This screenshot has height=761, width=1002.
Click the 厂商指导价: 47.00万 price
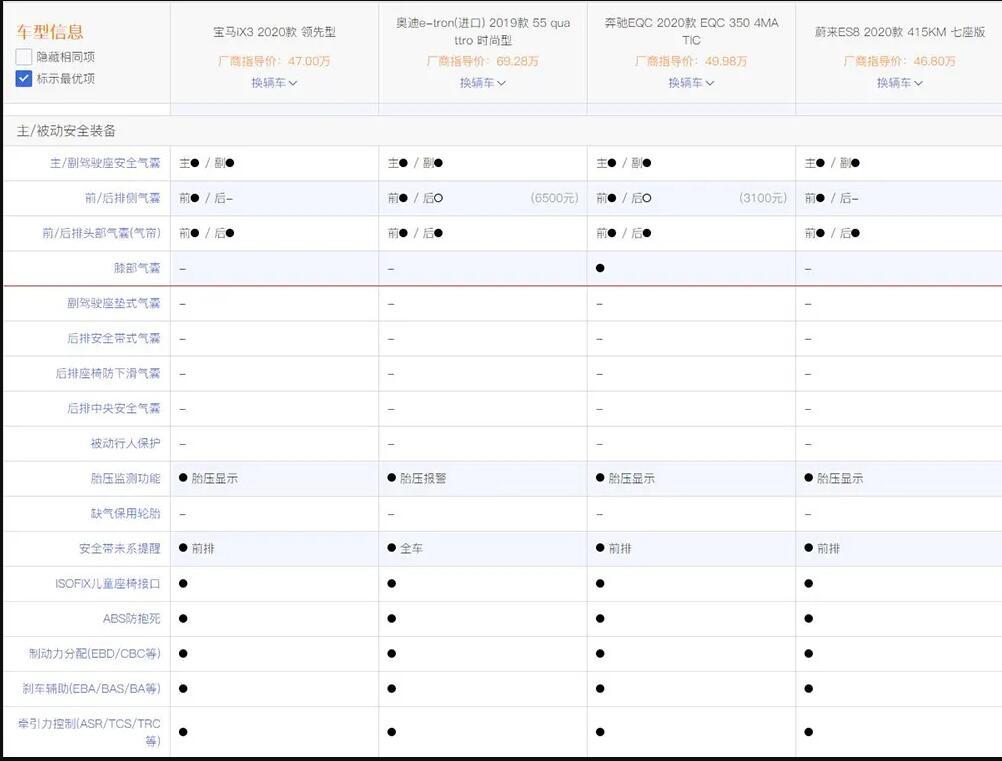click(274, 61)
